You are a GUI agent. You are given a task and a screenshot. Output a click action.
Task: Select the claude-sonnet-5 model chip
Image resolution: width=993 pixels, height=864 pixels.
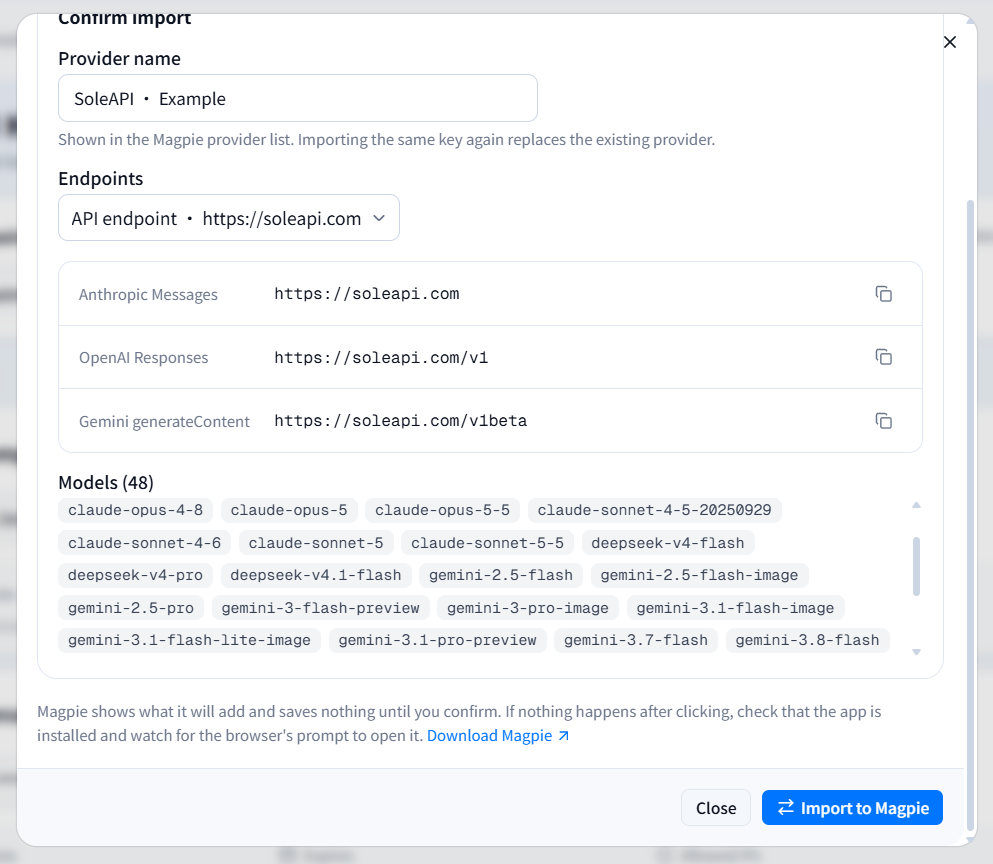click(315, 543)
